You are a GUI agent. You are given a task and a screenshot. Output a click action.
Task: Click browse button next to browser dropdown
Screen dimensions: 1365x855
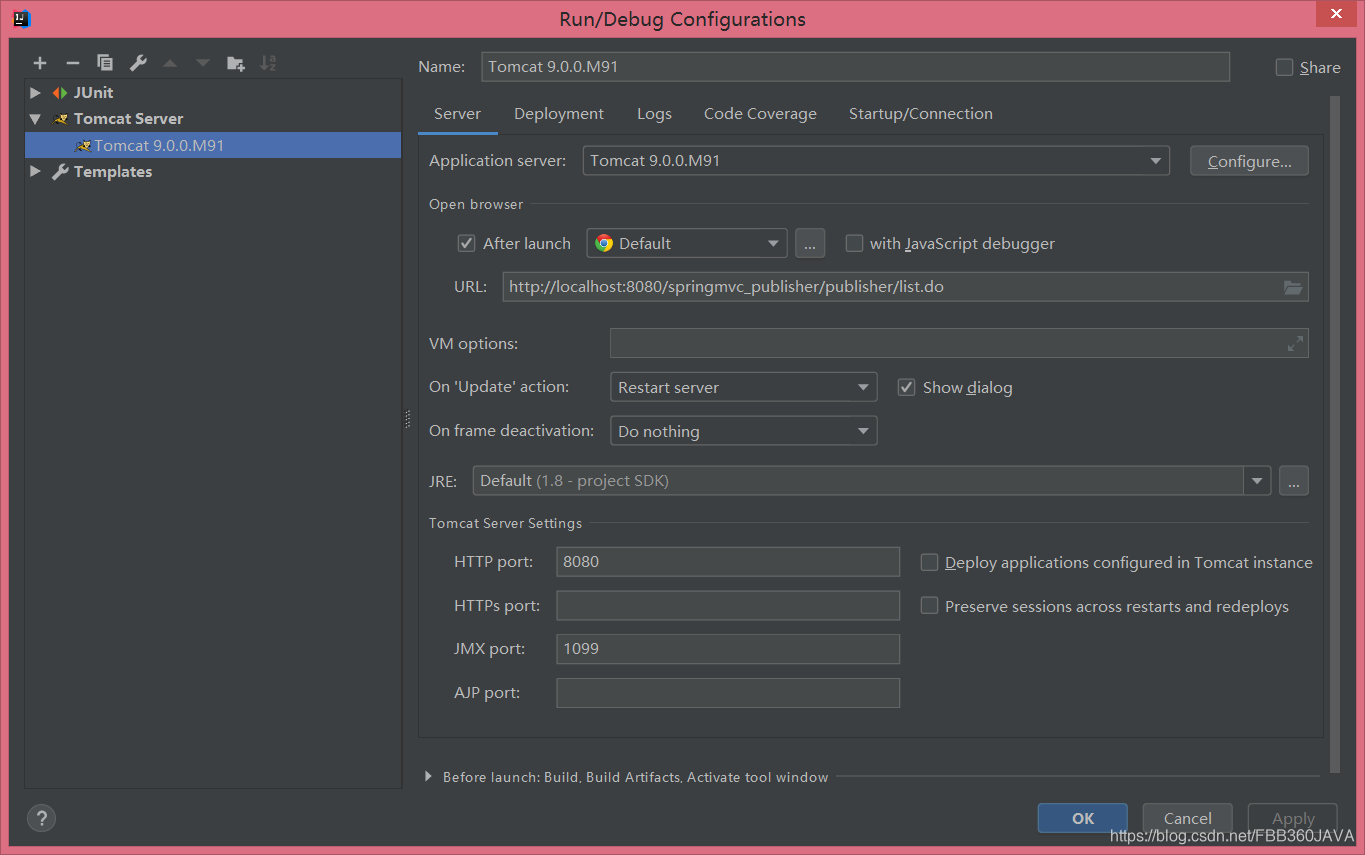pyautogui.click(x=810, y=243)
